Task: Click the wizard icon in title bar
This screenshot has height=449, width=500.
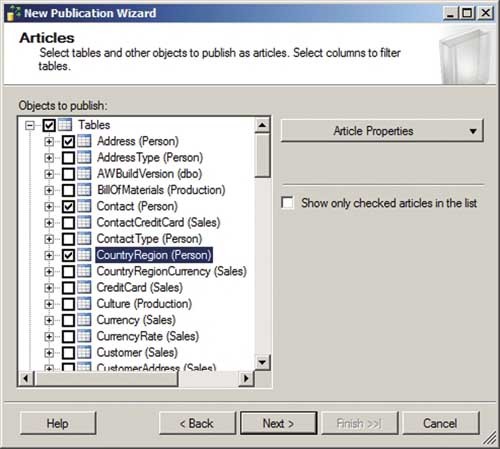Action: tap(13, 13)
